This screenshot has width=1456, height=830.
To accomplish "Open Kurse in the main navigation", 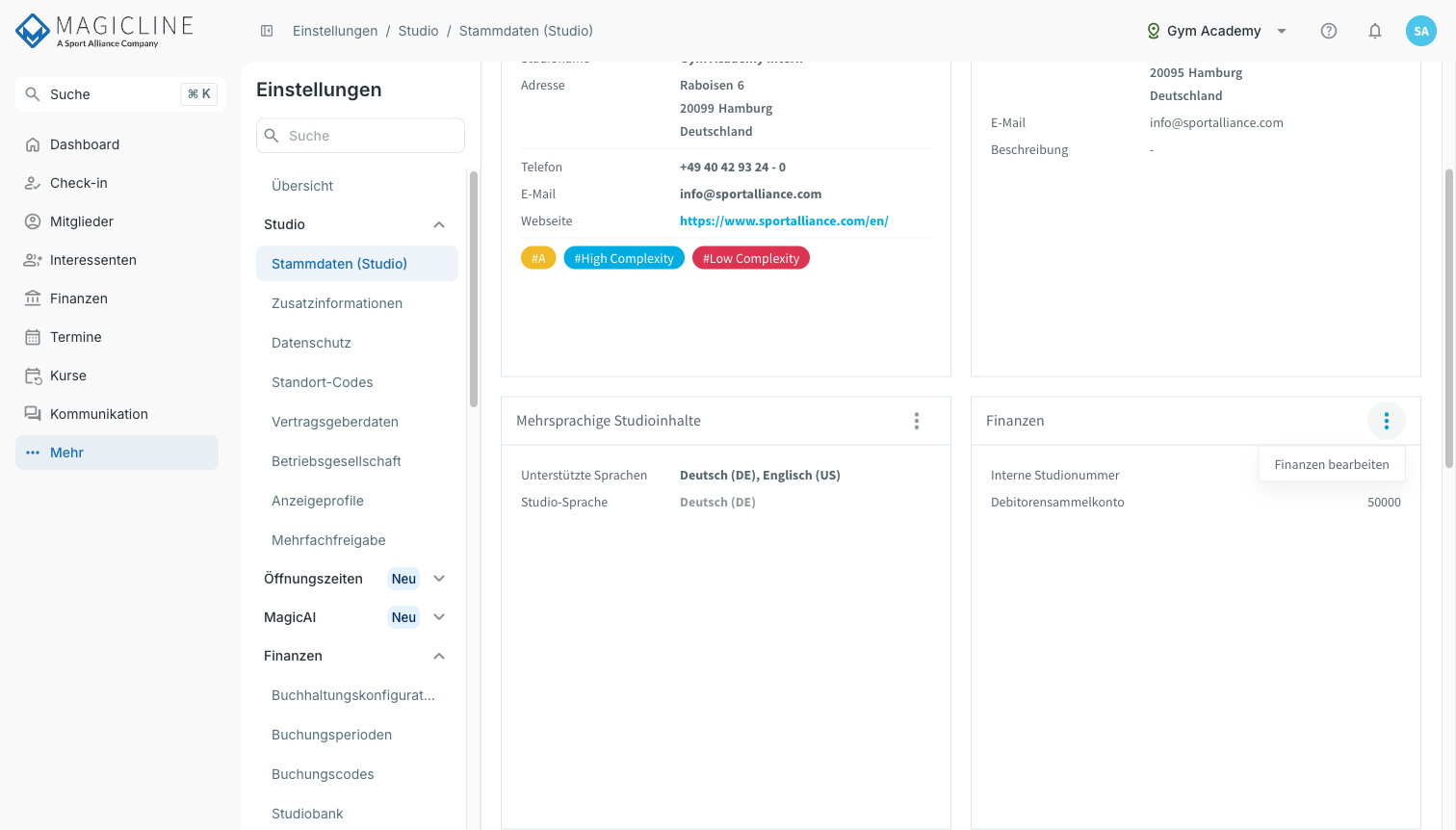I will point(117,376).
